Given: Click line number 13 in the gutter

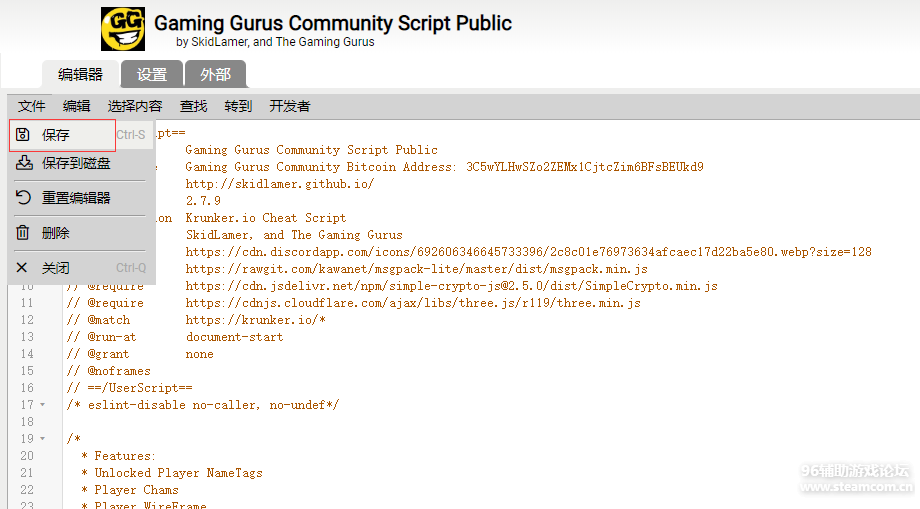Looking at the screenshot, I should click(27, 337).
